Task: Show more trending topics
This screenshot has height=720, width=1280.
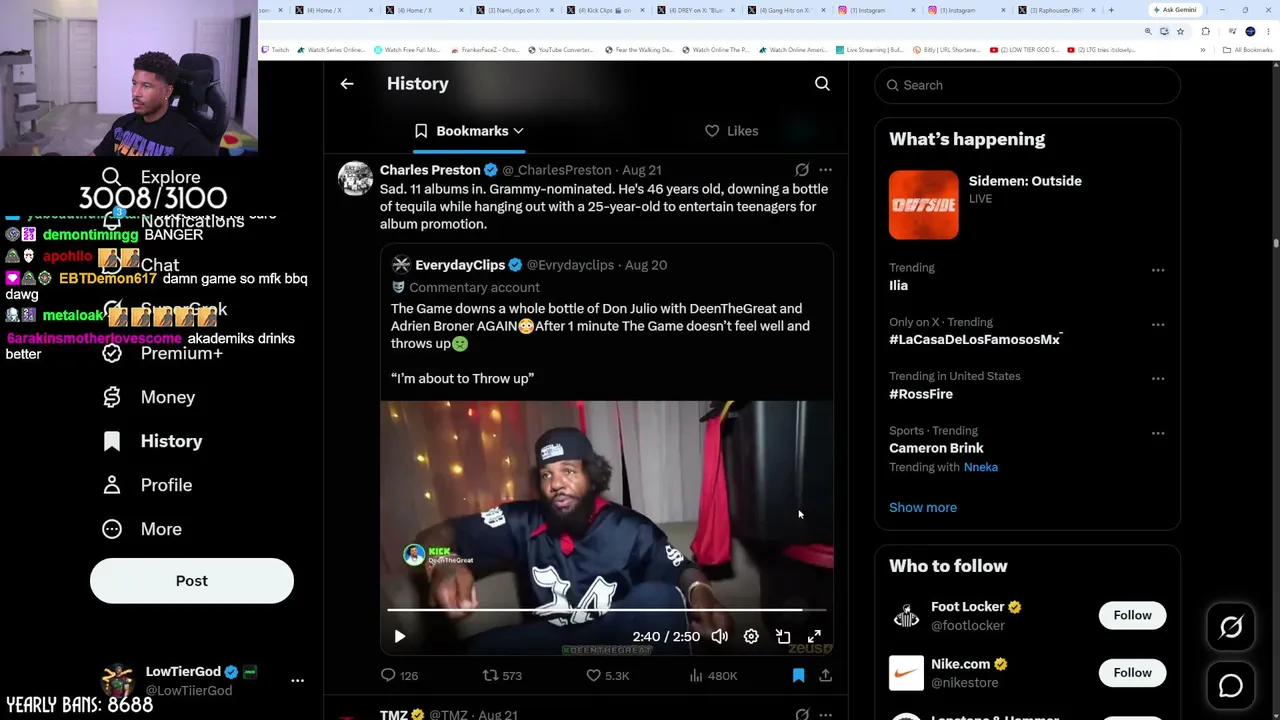Action: click(923, 507)
